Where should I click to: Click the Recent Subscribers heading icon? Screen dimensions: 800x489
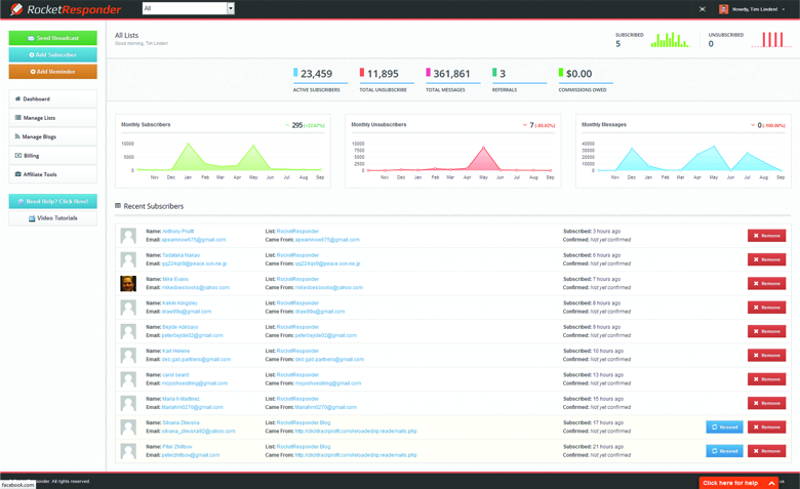coord(118,206)
